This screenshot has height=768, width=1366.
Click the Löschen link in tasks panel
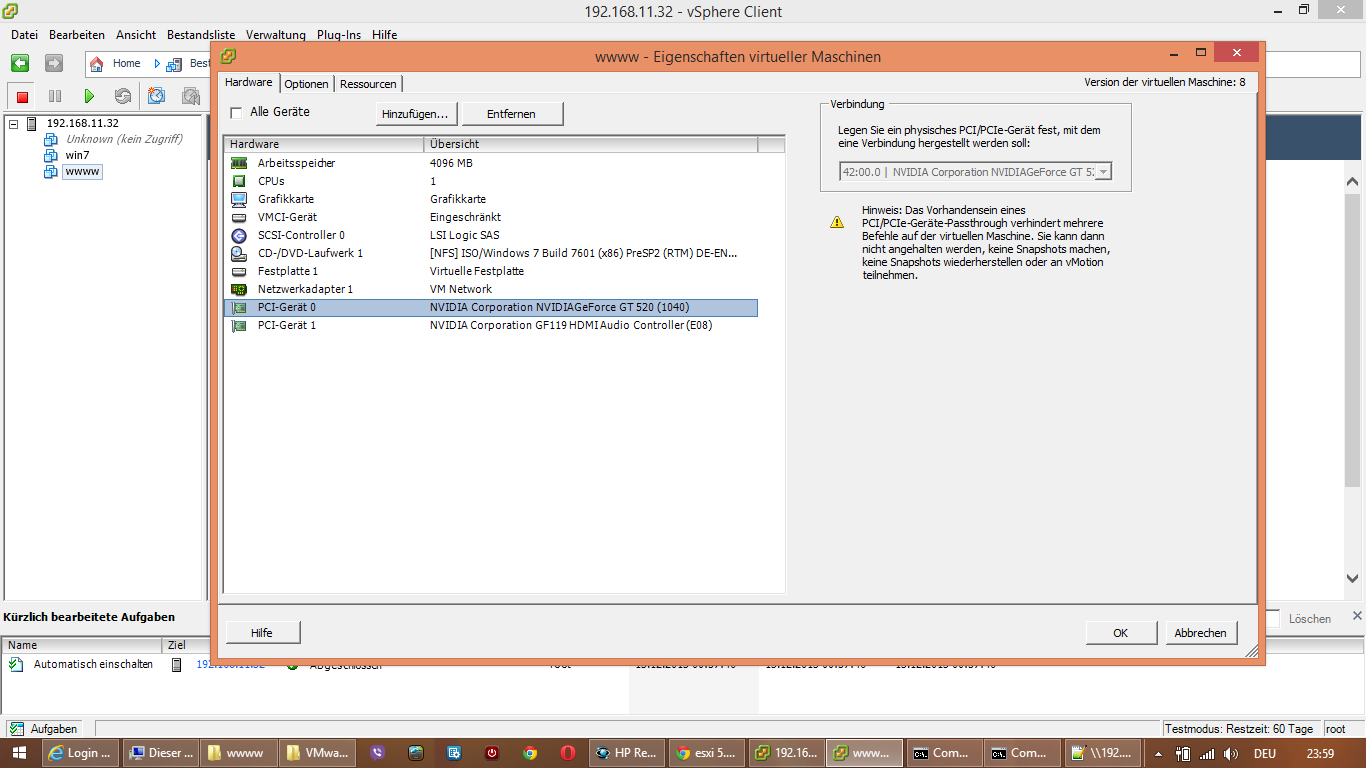pyautogui.click(x=1310, y=619)
